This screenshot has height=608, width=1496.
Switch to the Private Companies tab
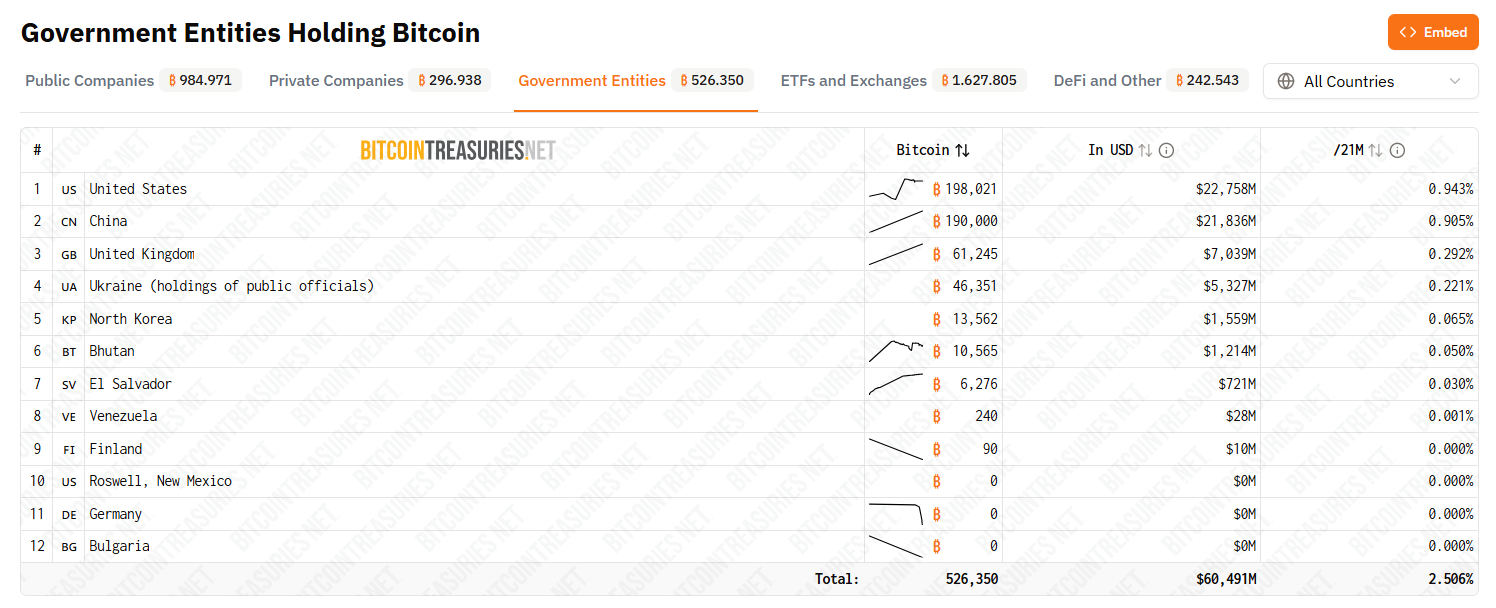point(379,81)
